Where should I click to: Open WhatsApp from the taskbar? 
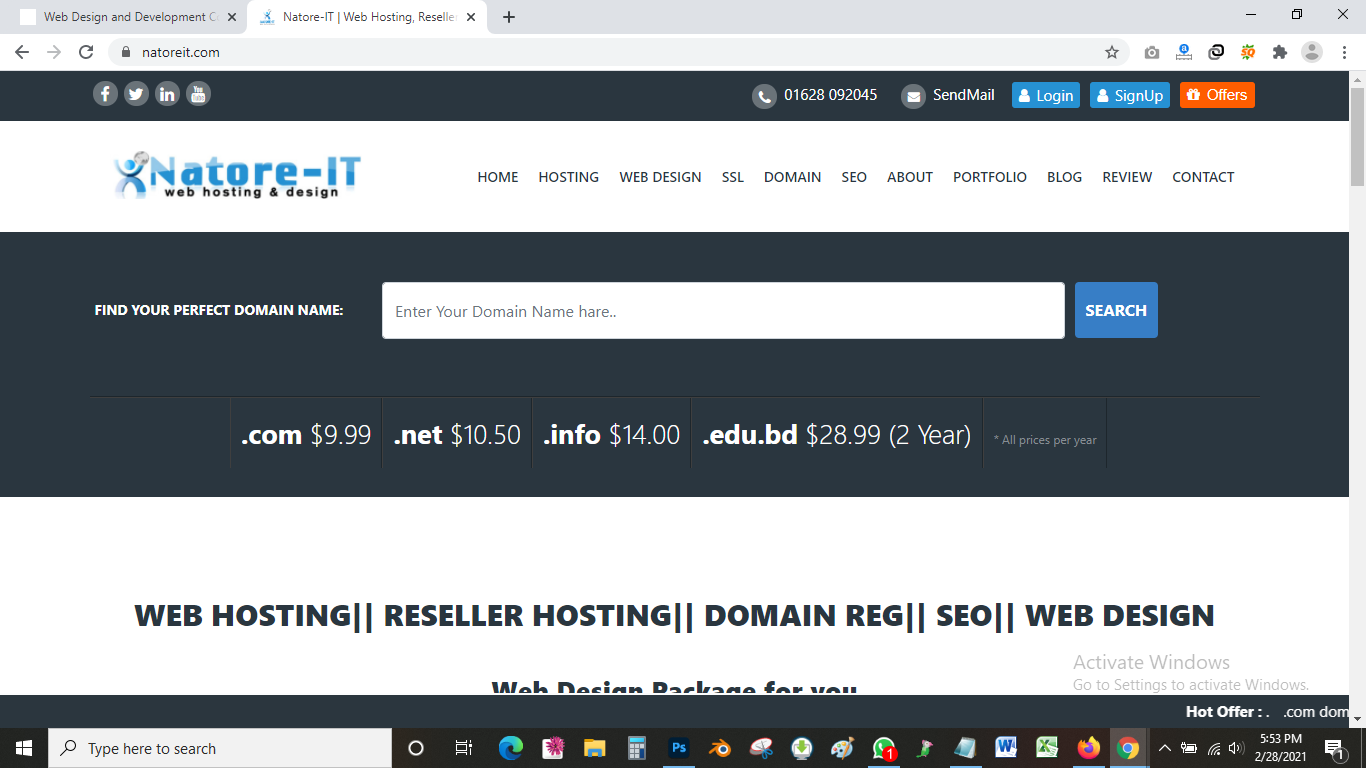click(884, 748)
